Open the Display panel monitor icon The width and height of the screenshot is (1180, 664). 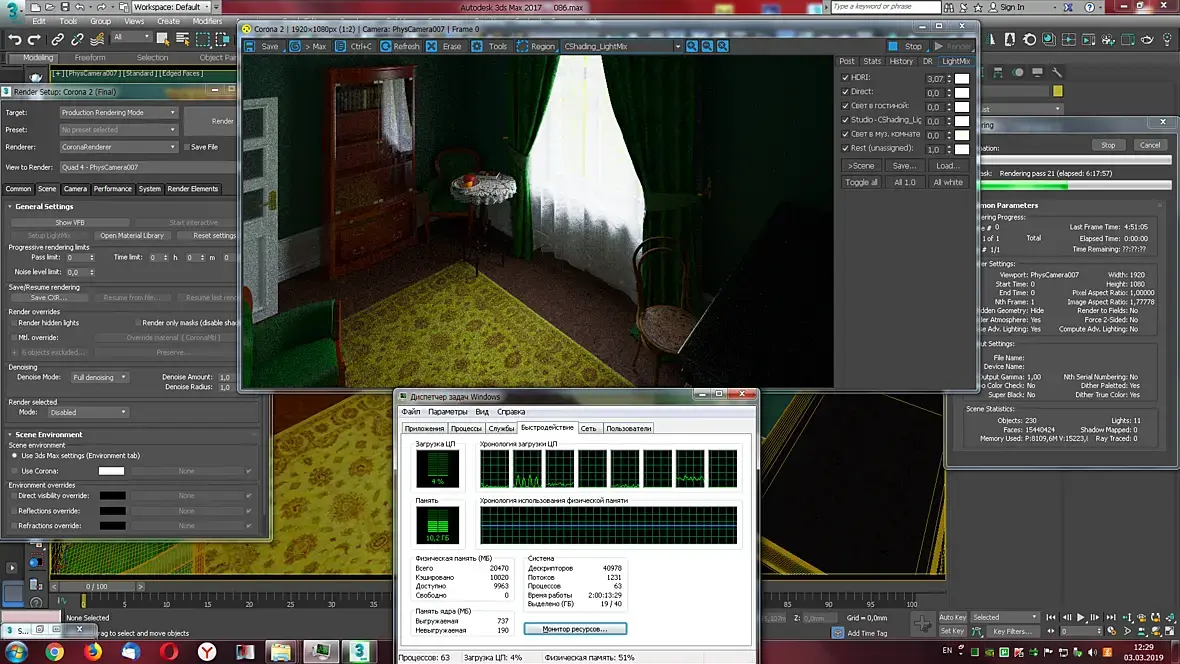click(x=1038, y=72)
